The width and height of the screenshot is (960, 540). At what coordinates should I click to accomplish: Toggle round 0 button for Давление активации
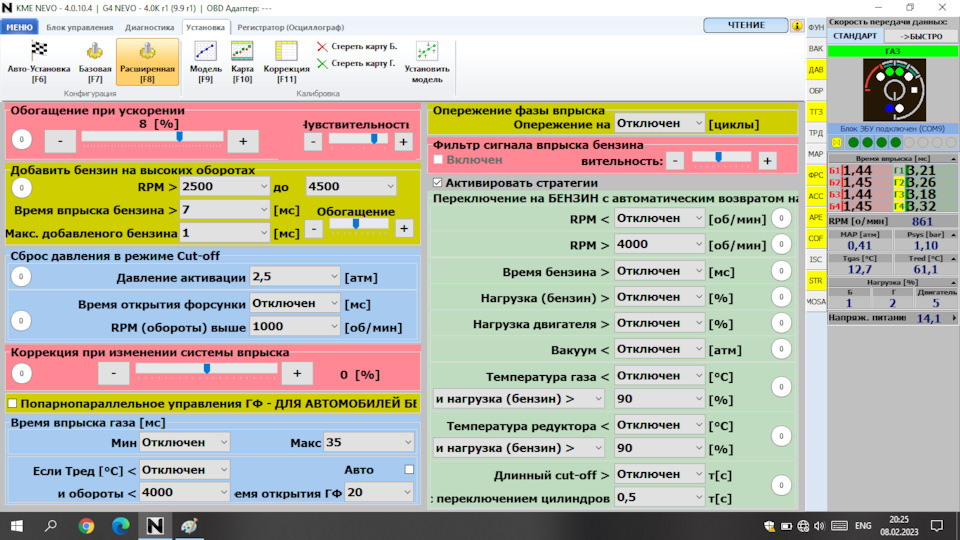point(21,277)
